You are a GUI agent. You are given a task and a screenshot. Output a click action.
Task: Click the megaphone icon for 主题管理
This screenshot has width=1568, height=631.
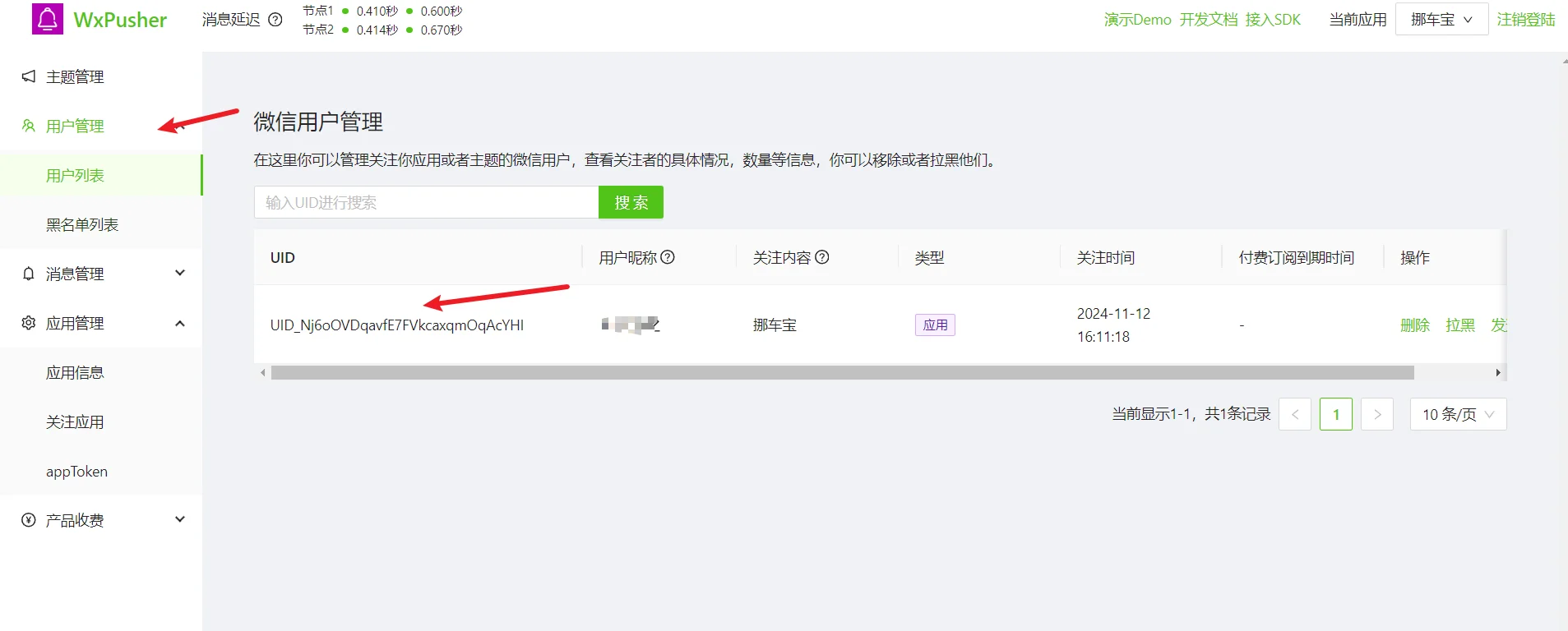[x=29, y=76]
